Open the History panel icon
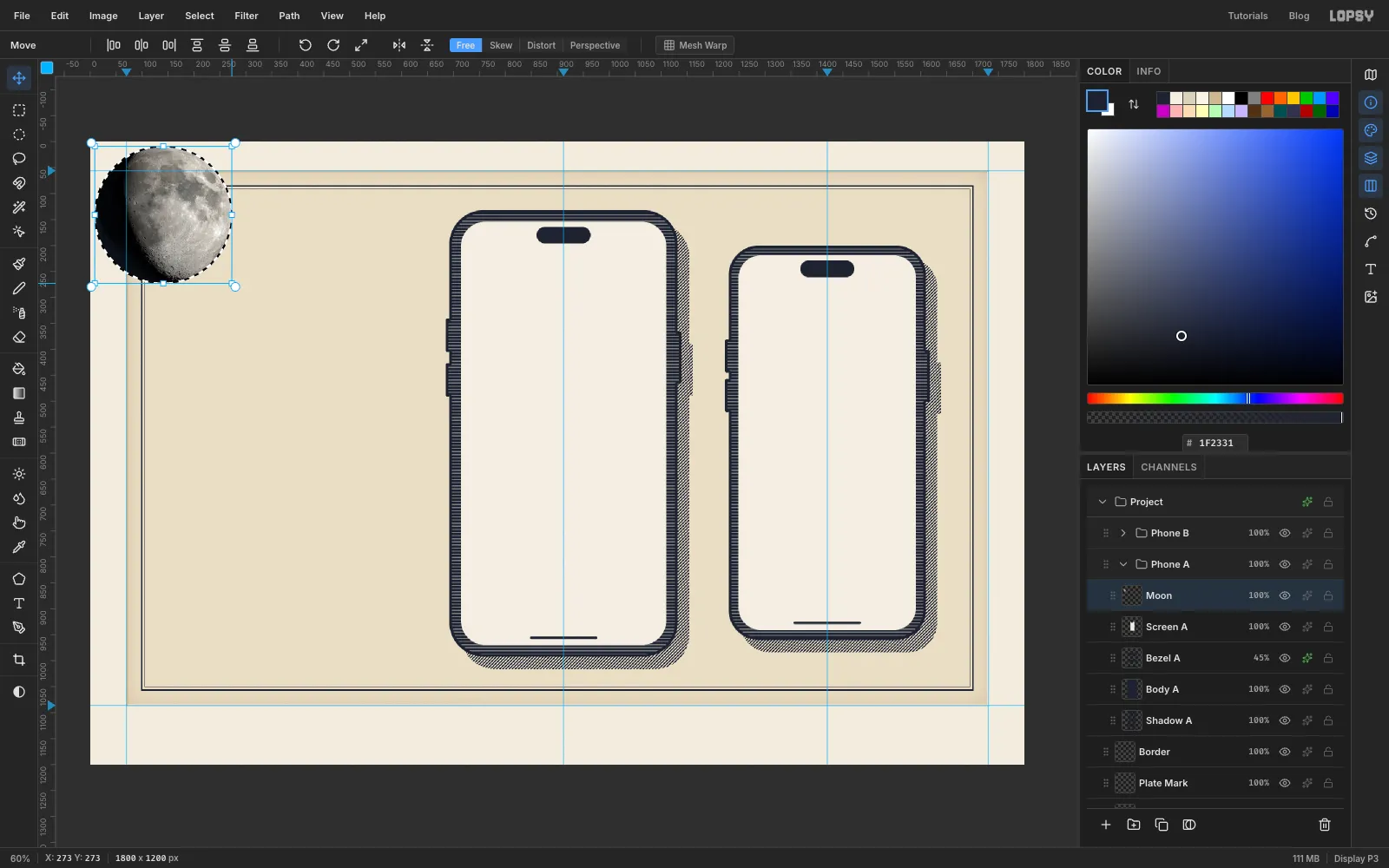Screen dimensions: 1389x868 pyautogui.click(x=1371, y=214)
